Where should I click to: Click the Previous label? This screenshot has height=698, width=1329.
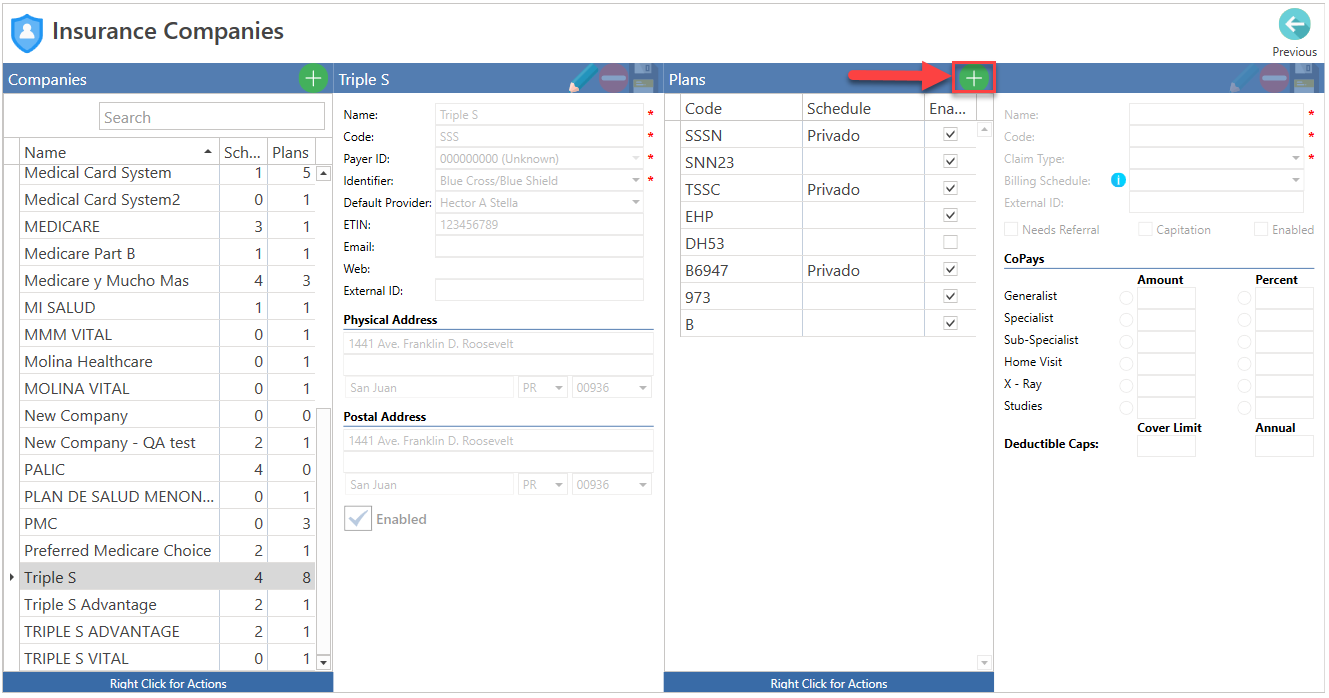coord(1294,51)
